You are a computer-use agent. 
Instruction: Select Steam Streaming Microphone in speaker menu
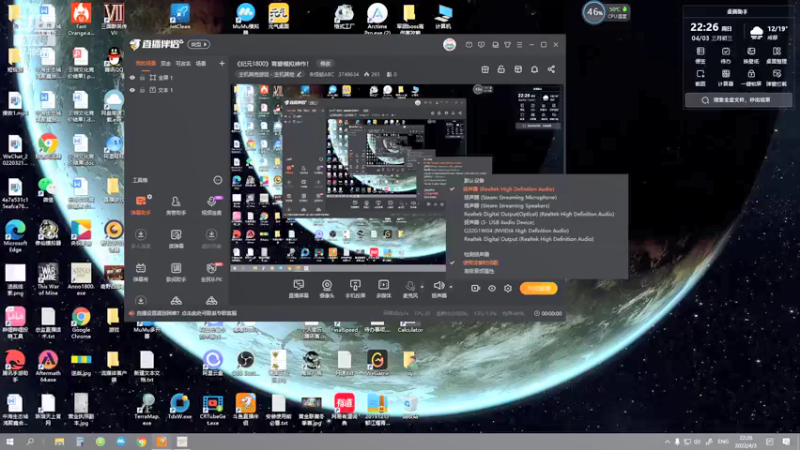pos(510,197)
